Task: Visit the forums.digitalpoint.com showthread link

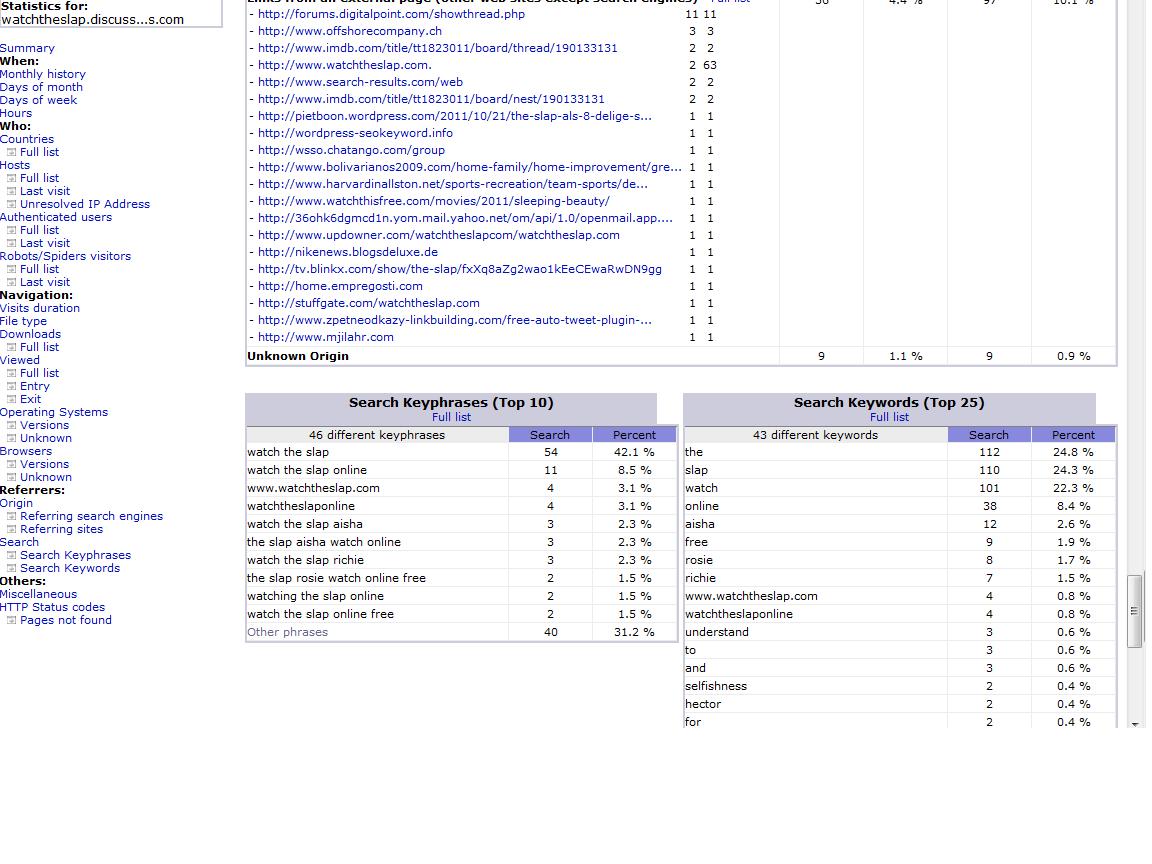Action: click(x=391, y=14)
